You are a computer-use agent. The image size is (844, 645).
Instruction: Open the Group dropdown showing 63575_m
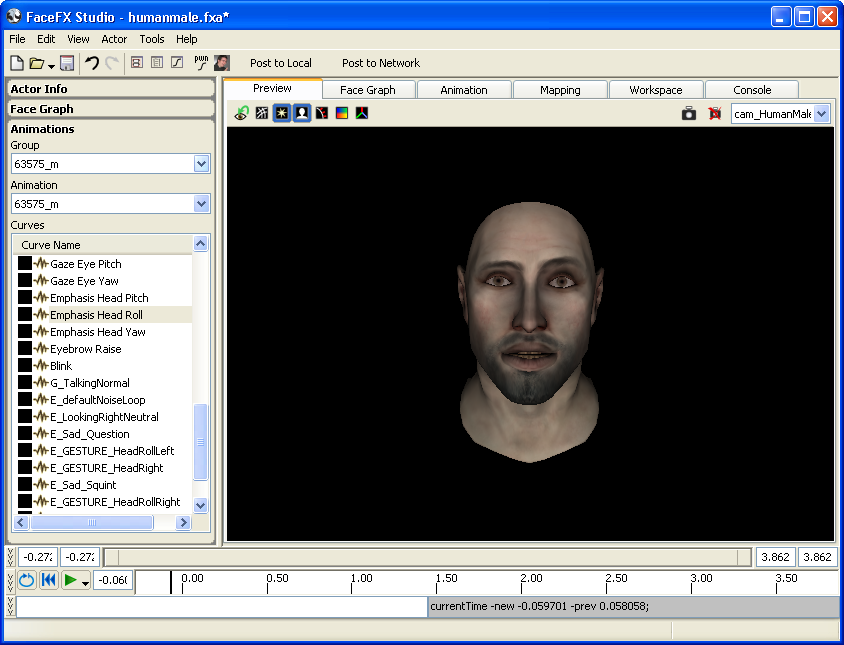[201, 164]
